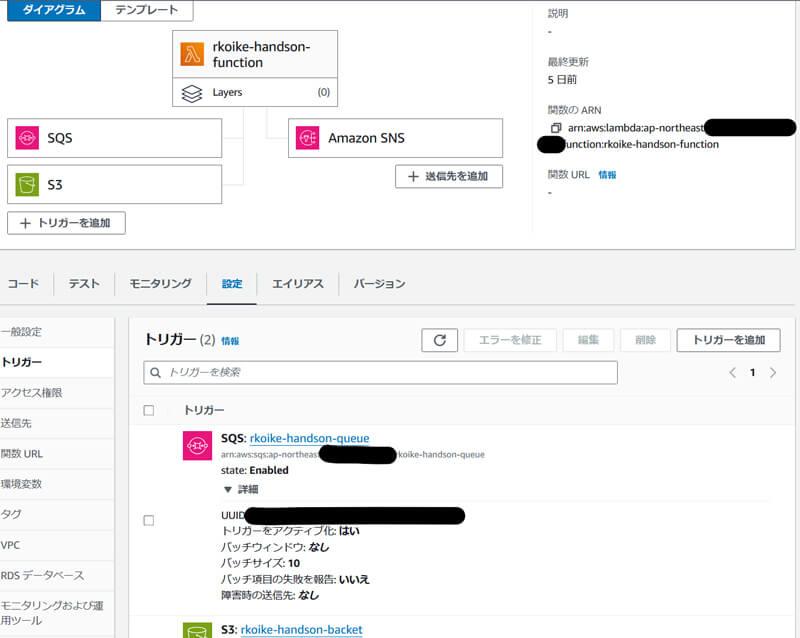Go to next page of triggers
Image resolution: width=800 pixels, height=638 pixels.
point(773,373)
